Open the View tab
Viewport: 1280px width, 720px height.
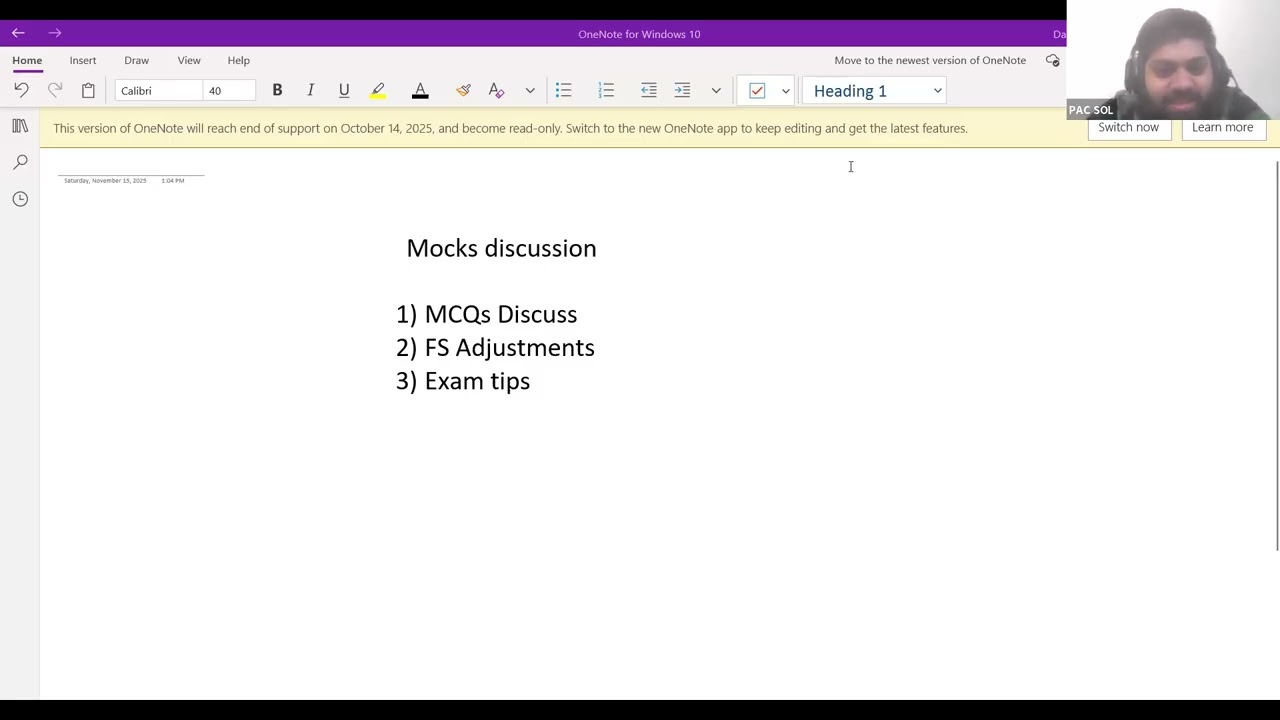click(189, 60)
